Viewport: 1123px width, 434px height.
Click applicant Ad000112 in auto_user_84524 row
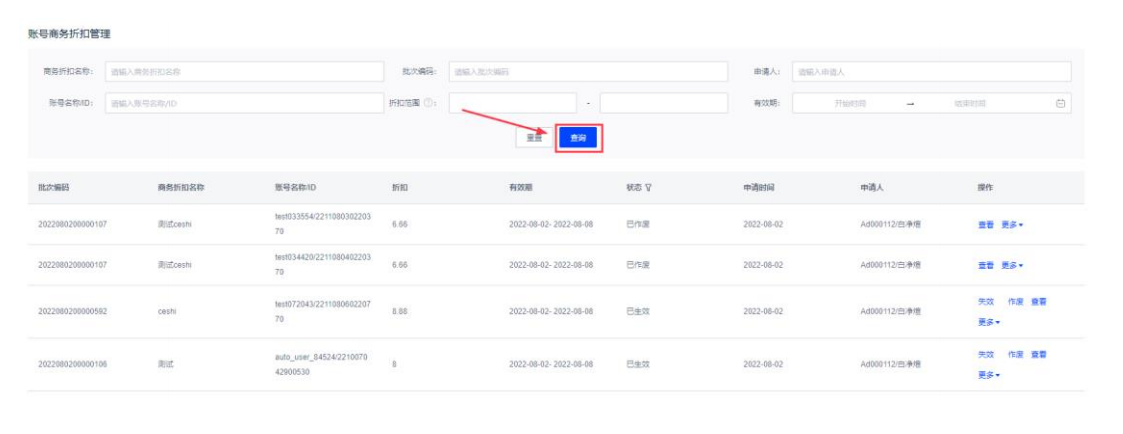click(x=890, y=365)
